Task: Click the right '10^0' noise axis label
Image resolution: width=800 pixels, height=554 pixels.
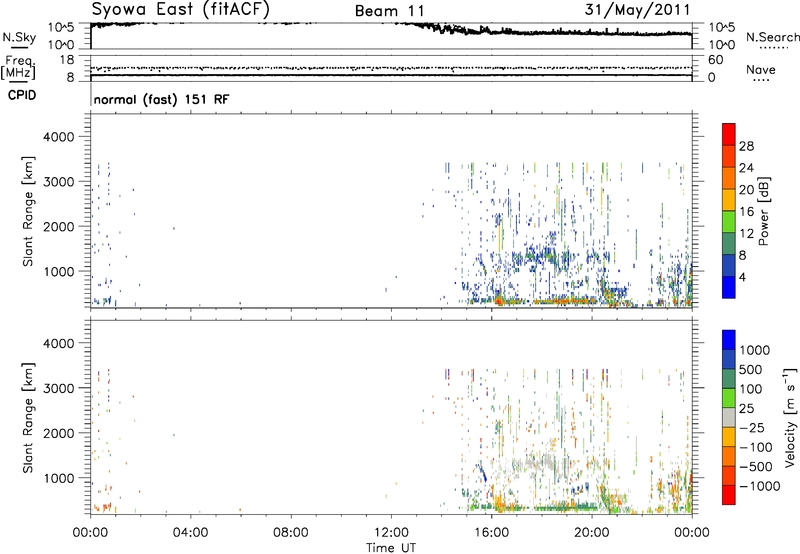Action: coord(721,45)
